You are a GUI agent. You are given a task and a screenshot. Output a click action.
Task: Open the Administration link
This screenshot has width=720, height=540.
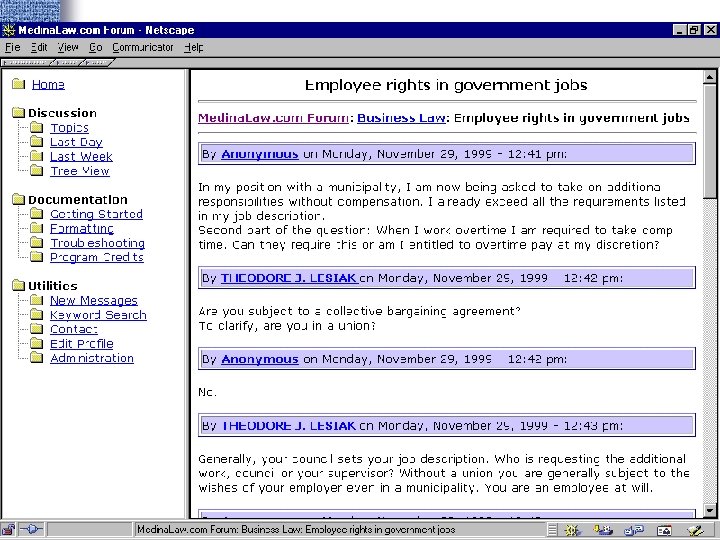(x=92, y=358)
